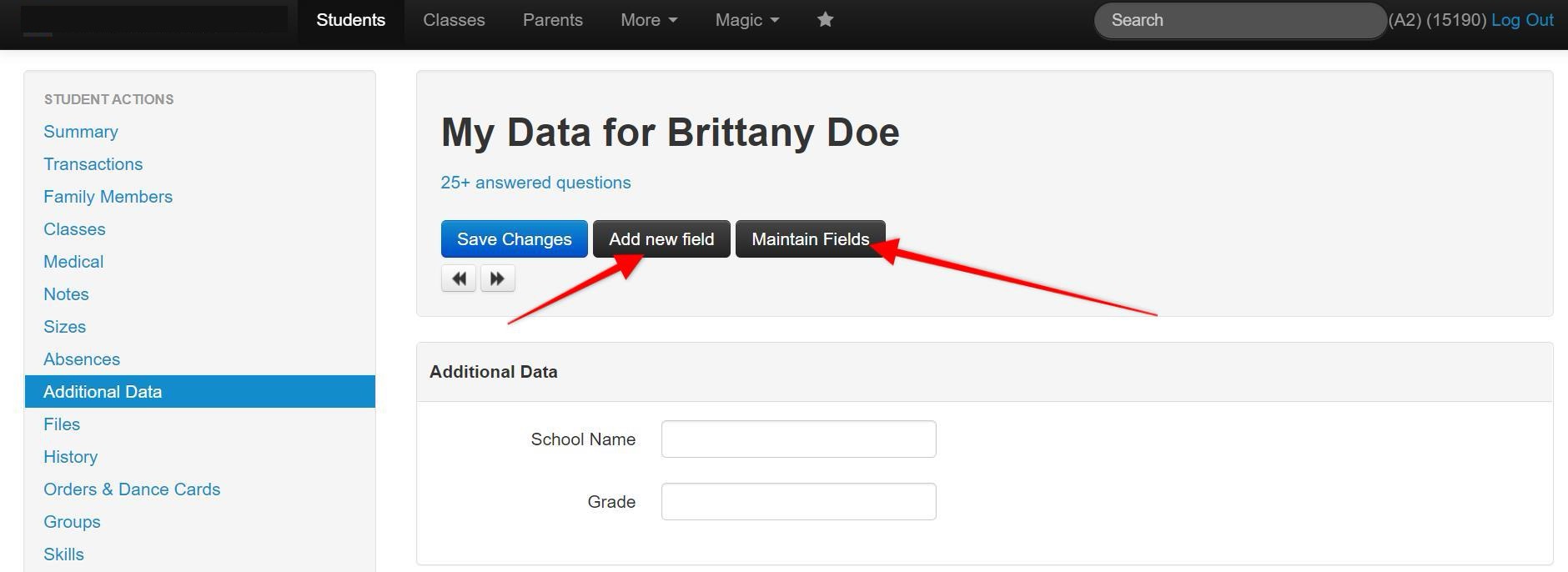This screenshot has width=1568, height=572.
Task: Open the Medical sidebar link
Action: click(x=73, y=262)
